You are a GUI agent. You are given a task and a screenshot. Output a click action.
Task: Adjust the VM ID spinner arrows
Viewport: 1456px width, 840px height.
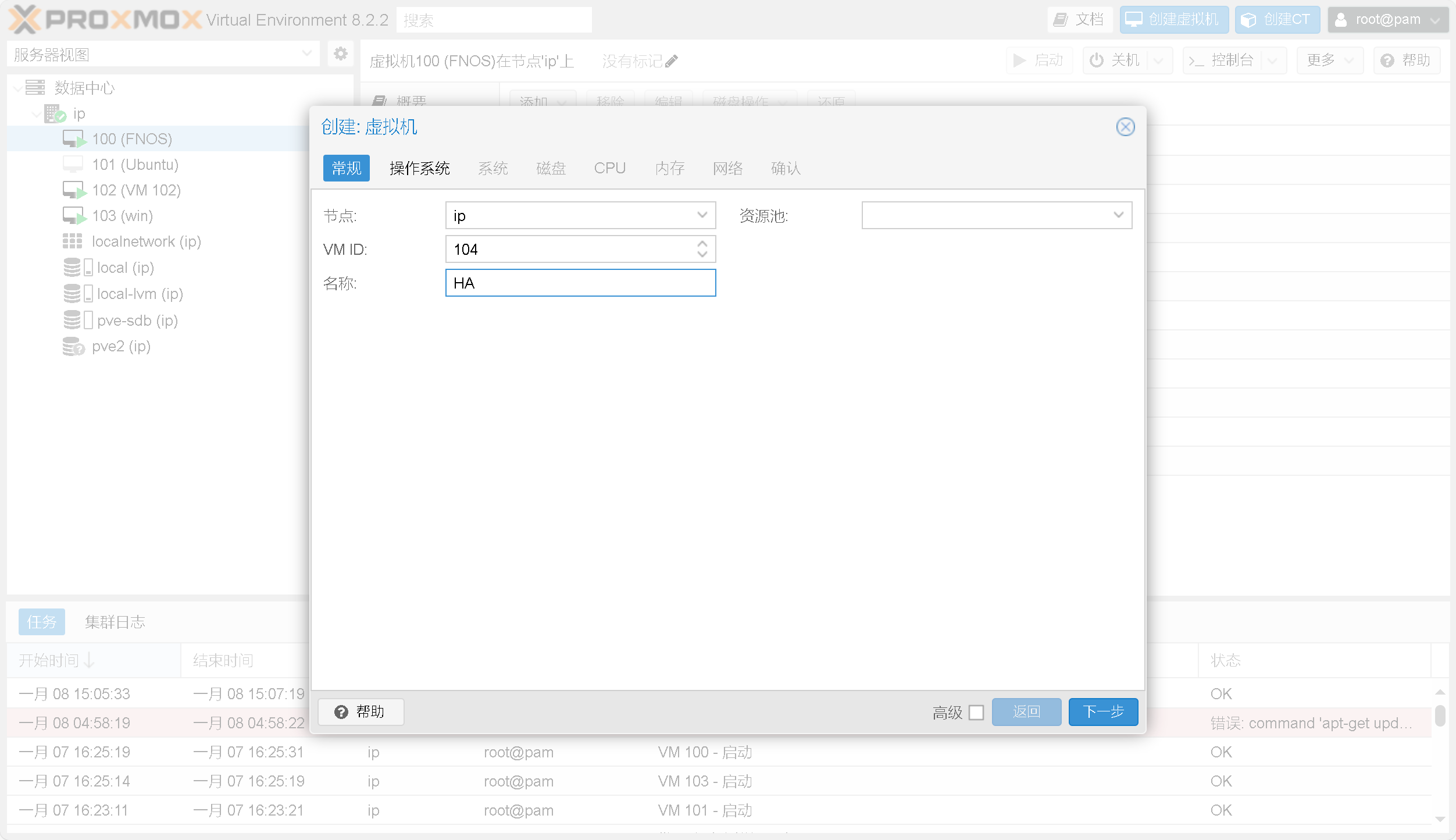(x=702, y=249)
